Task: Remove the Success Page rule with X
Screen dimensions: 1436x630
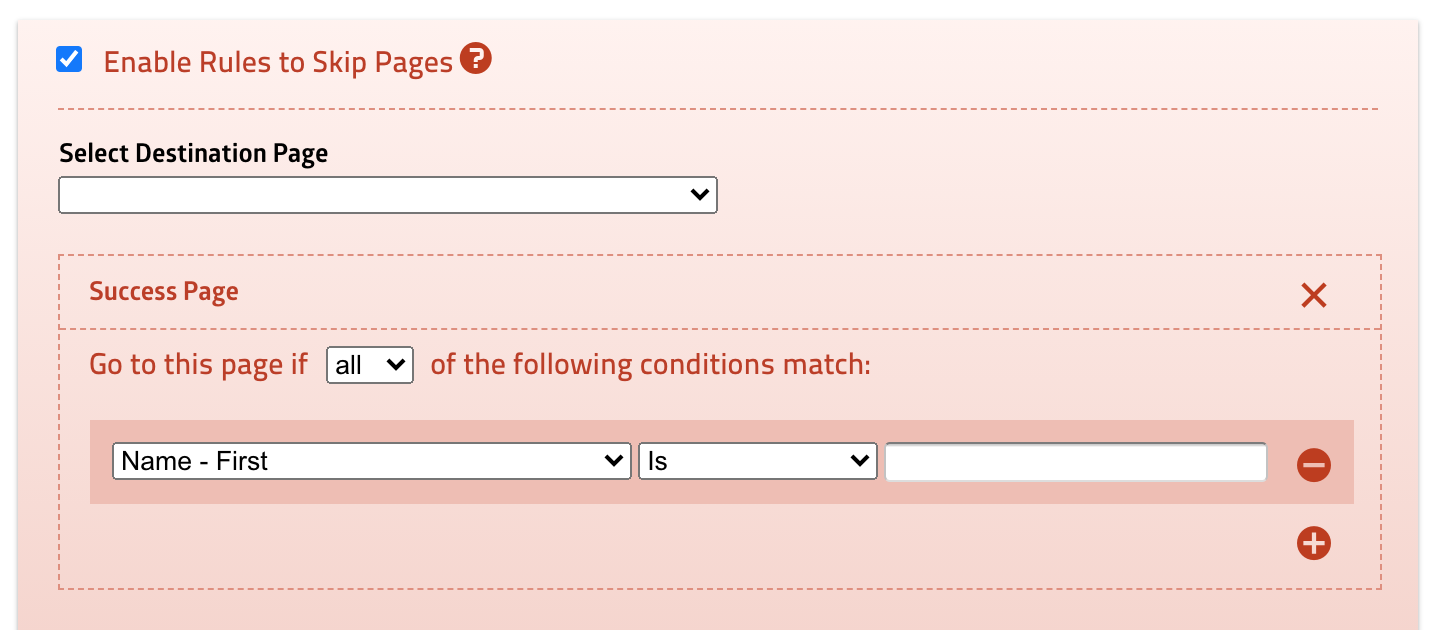Action: click(x=1313, y=295)
